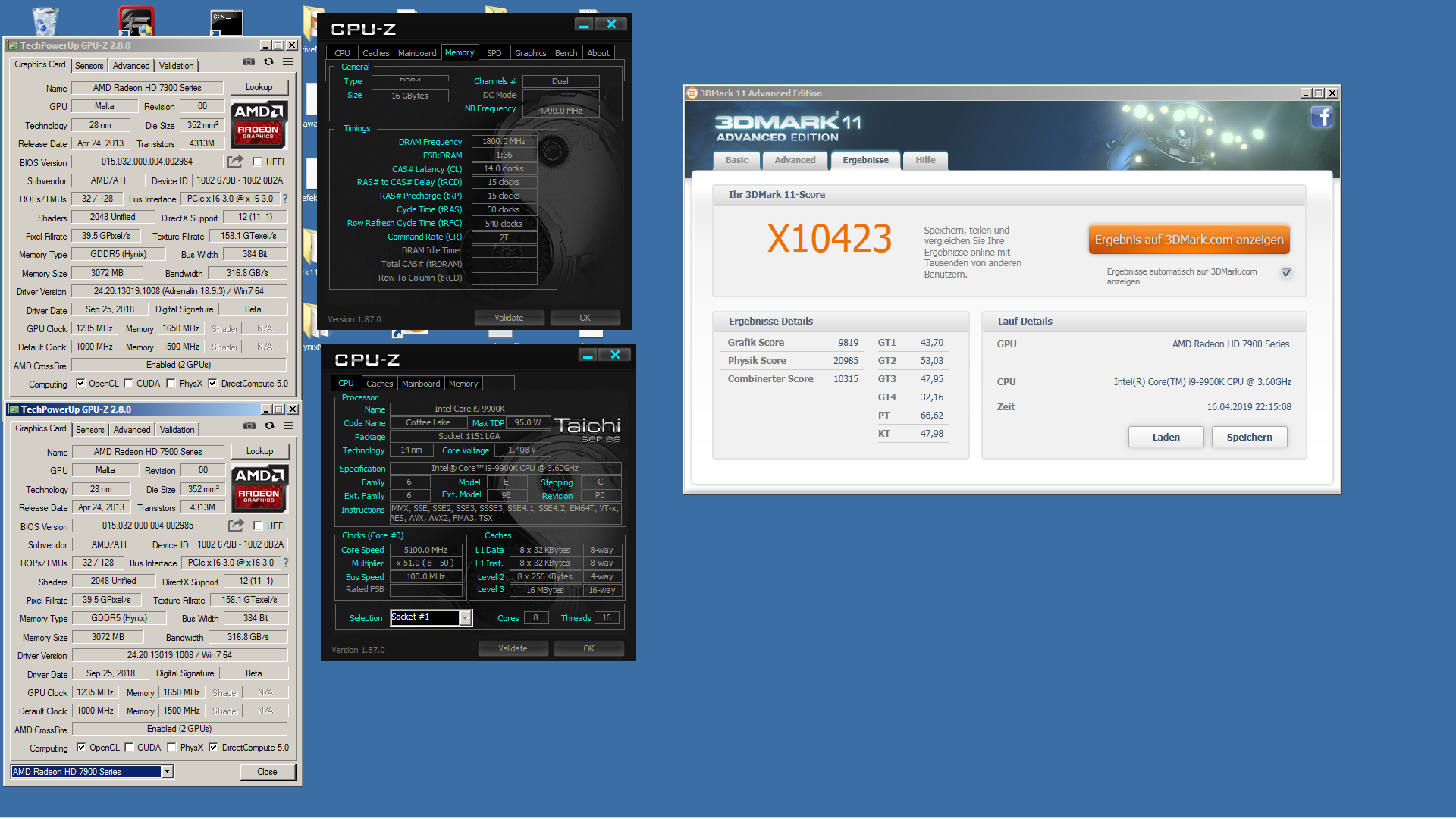The image size is (1456, 819).
Task: Switch to the Basic tab in 3DMark 11
Action: [x=736, y=160]
